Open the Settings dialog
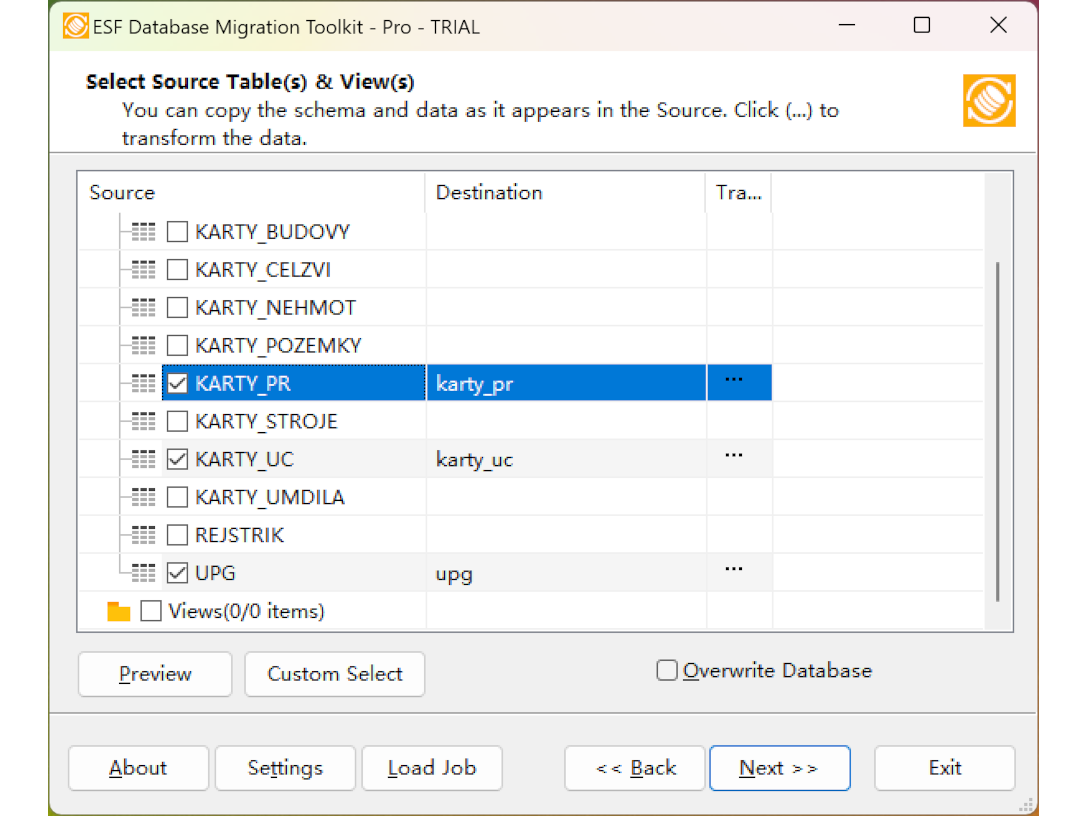1088x816 pixels. point(284,768)
